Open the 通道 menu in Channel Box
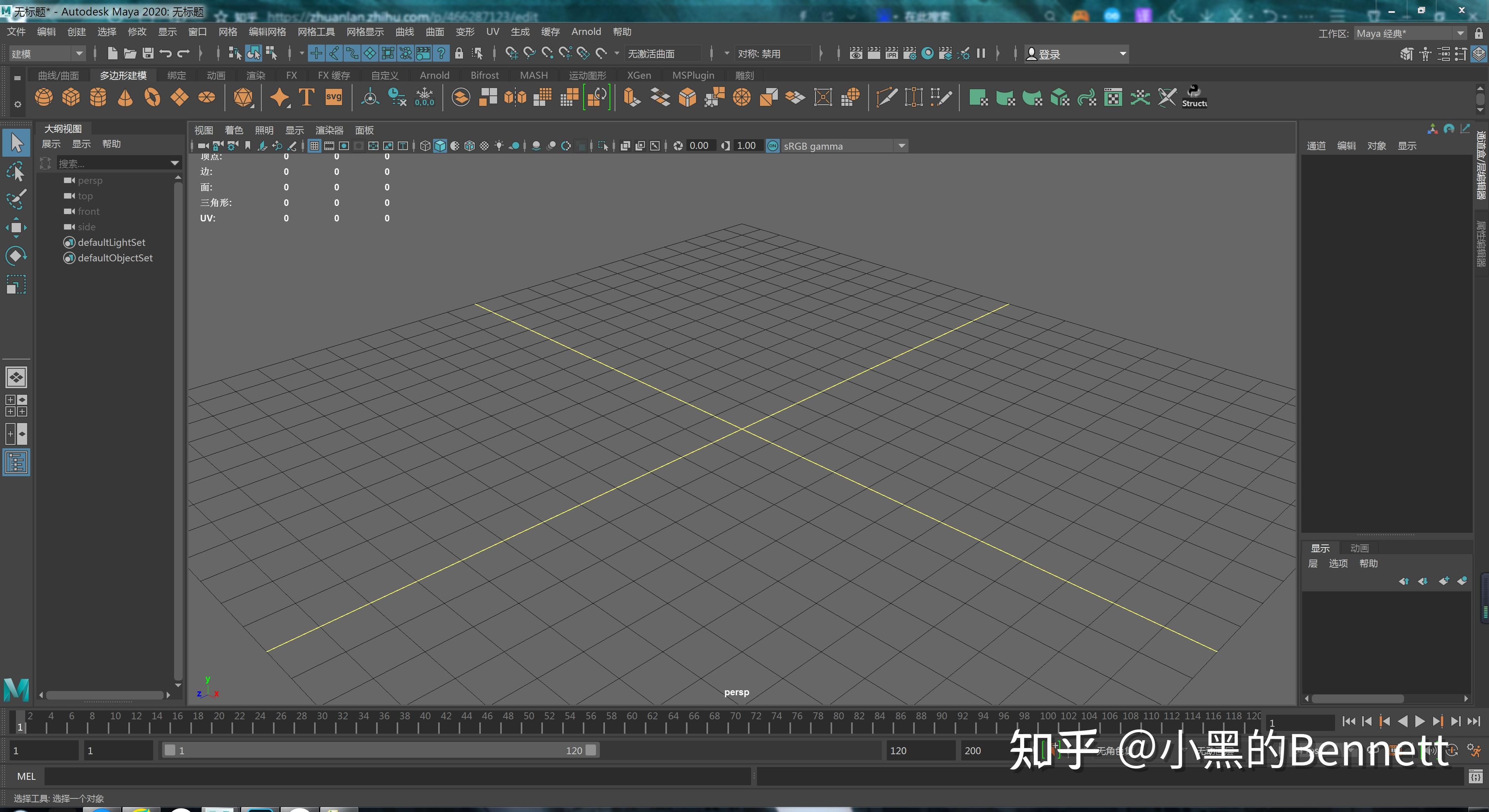The width and height of the screenshot is (1489, 812). click(1316, 146)
